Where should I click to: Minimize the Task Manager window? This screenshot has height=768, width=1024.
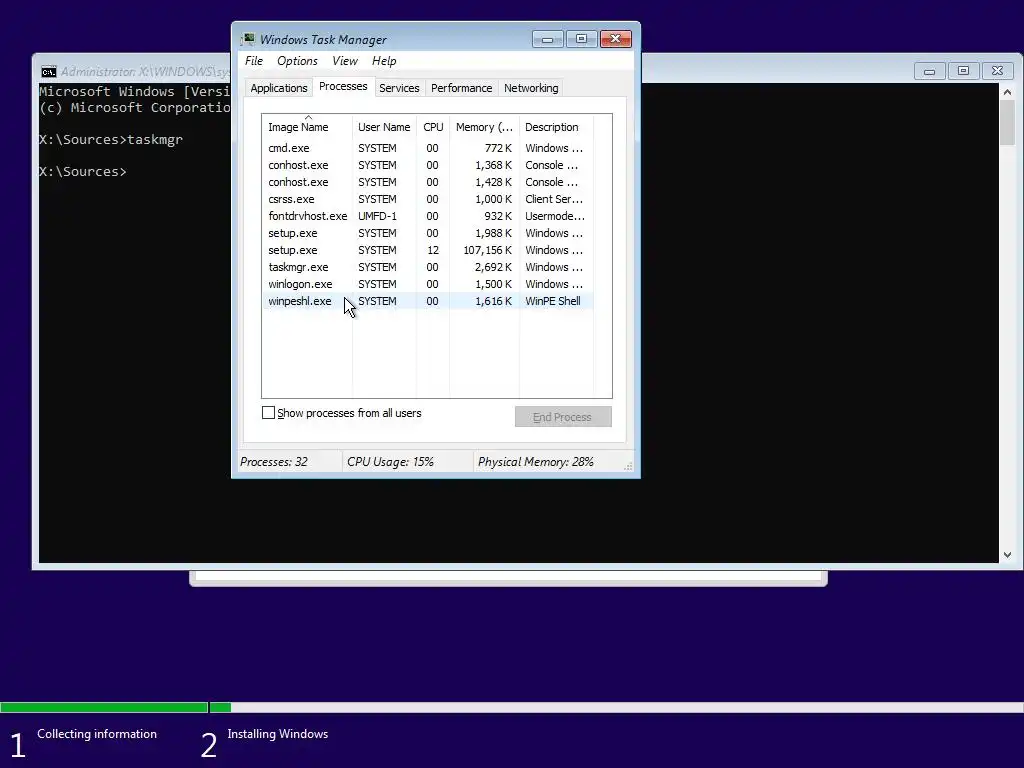(547, 39)
